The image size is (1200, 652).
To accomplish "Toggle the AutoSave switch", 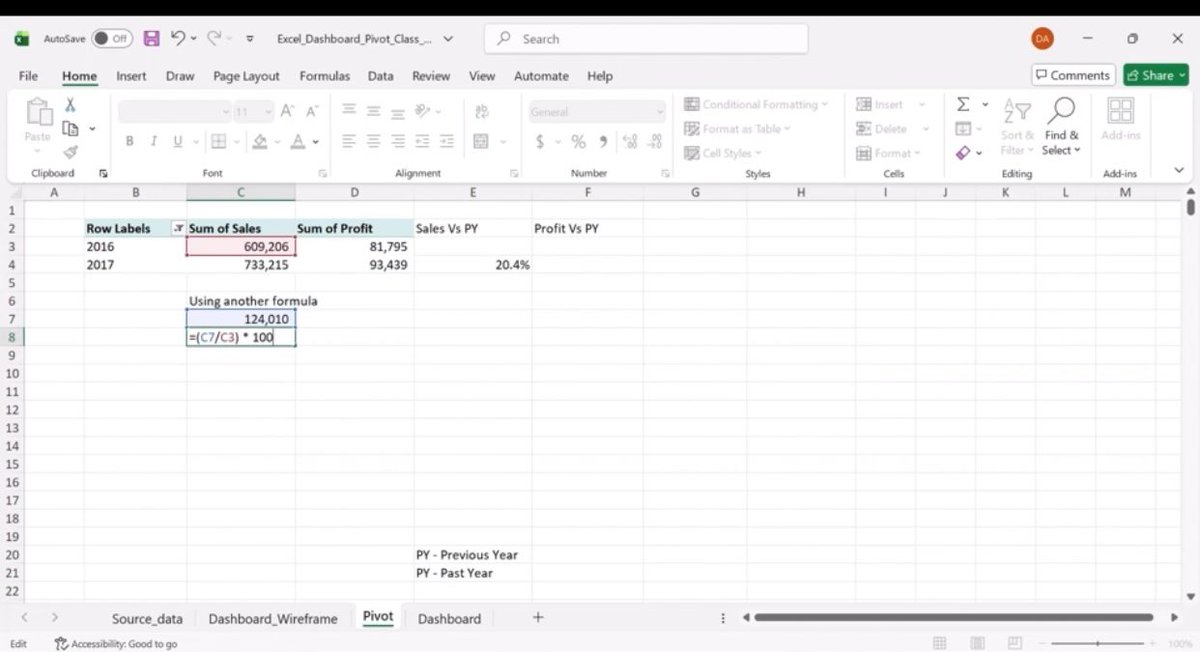I will click(x=112, y=39).
